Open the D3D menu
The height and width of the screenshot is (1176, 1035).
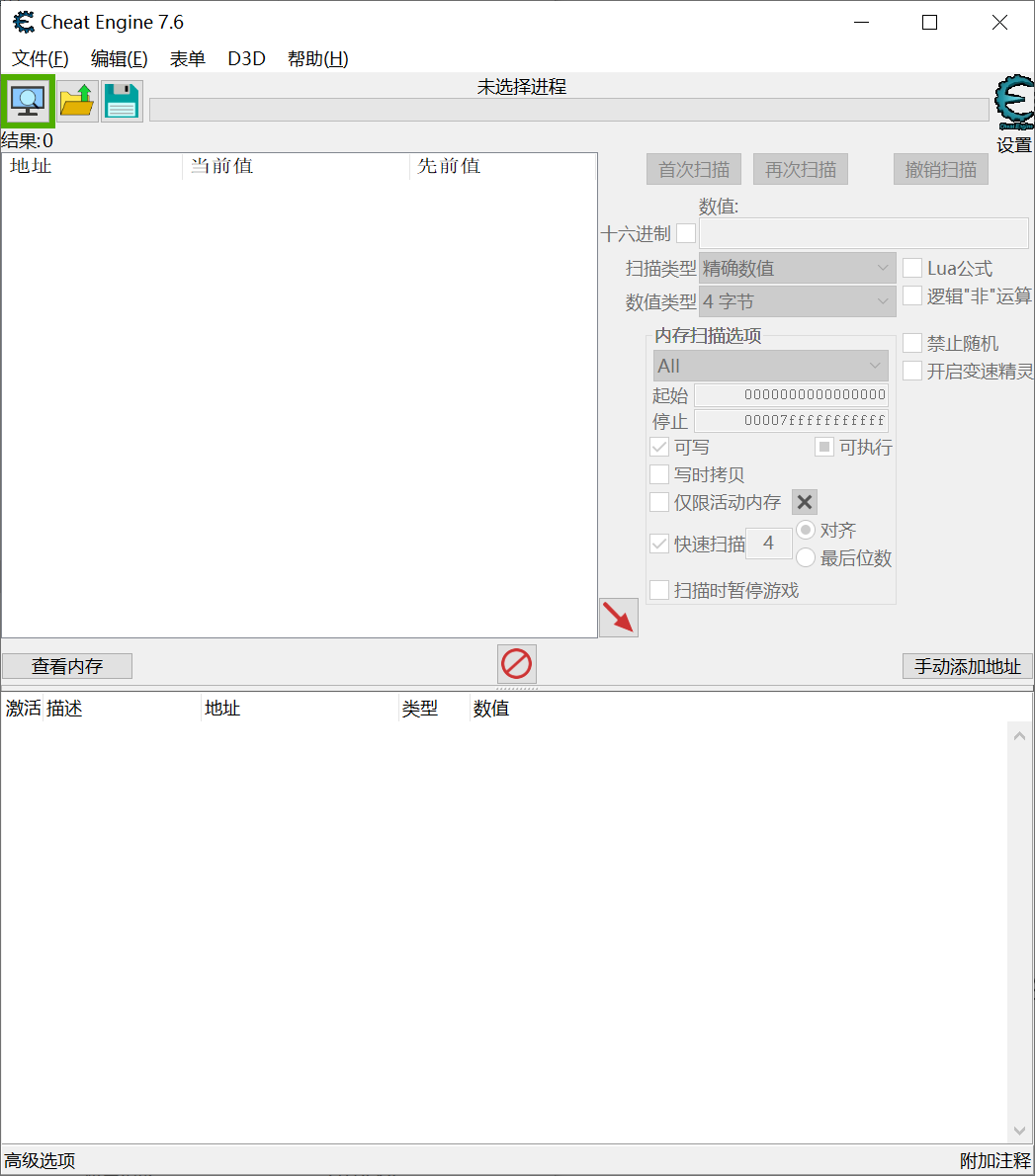click(x=247, y=58)
